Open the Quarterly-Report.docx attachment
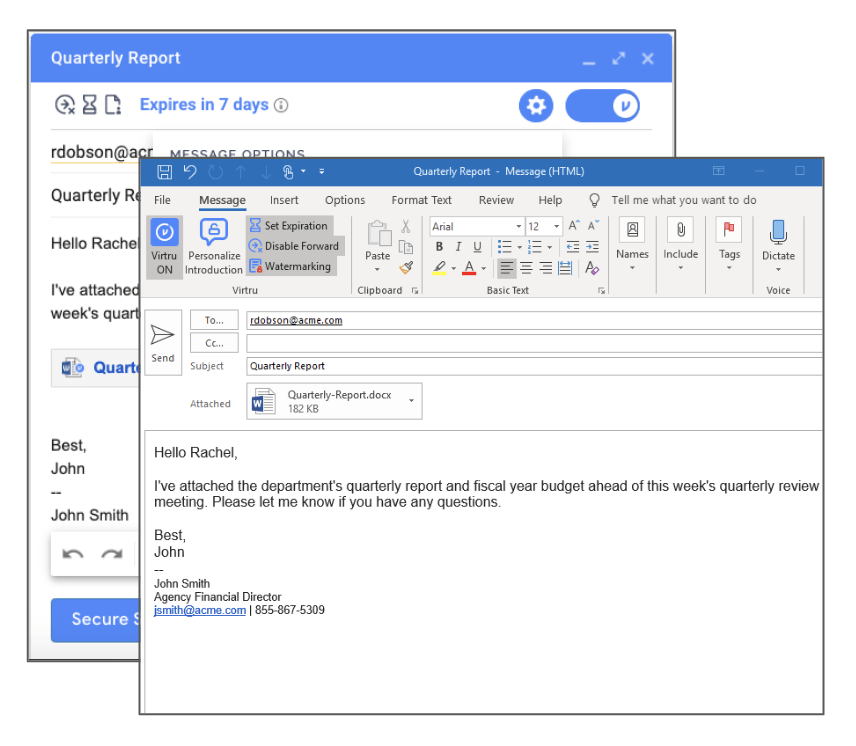856x746 pixels. [x=327, y=401]
